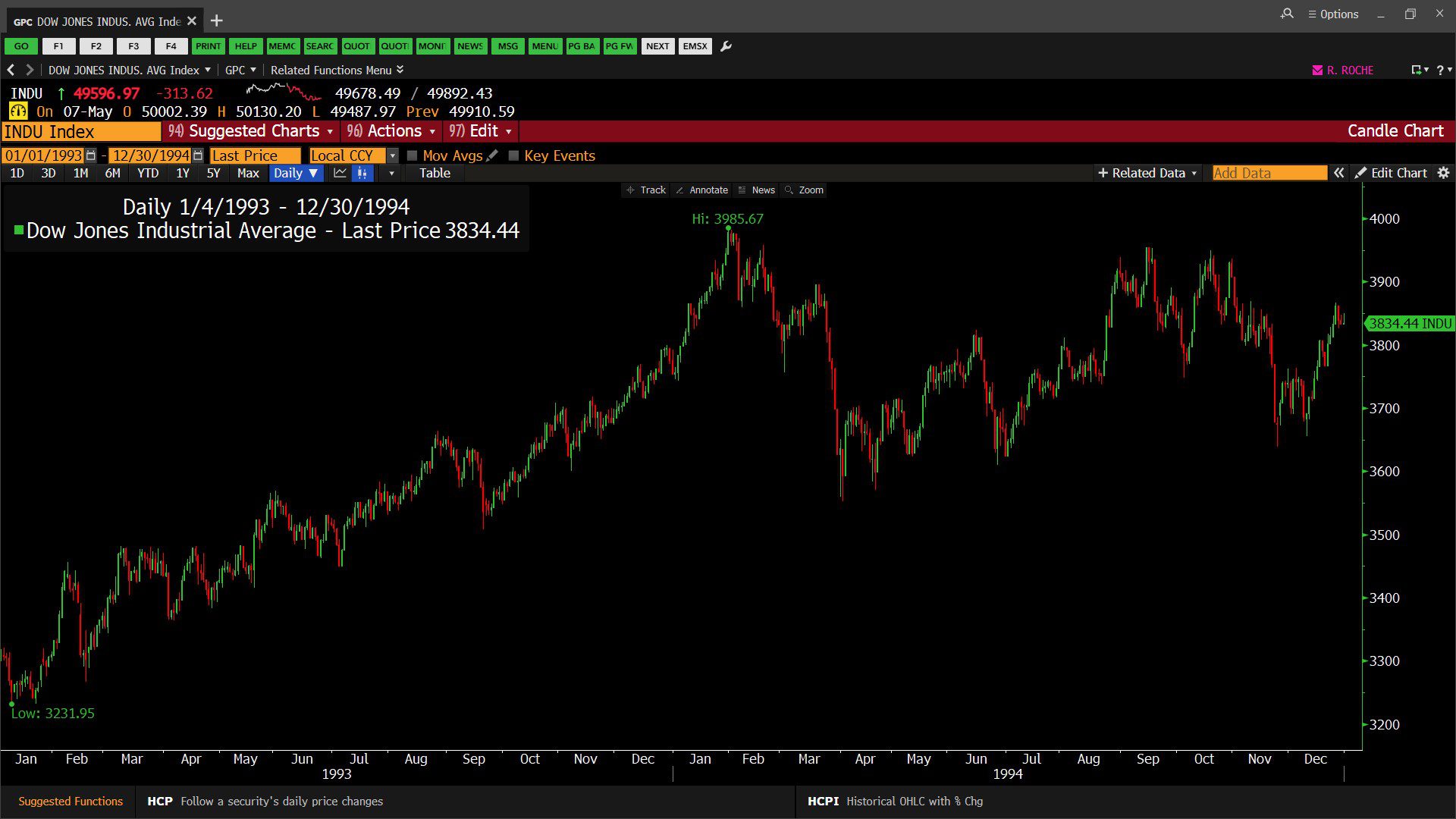1456x819 pixels.
Task: Activate the Annotate tool
Action: pyautogui.click(x=702, y=190)
